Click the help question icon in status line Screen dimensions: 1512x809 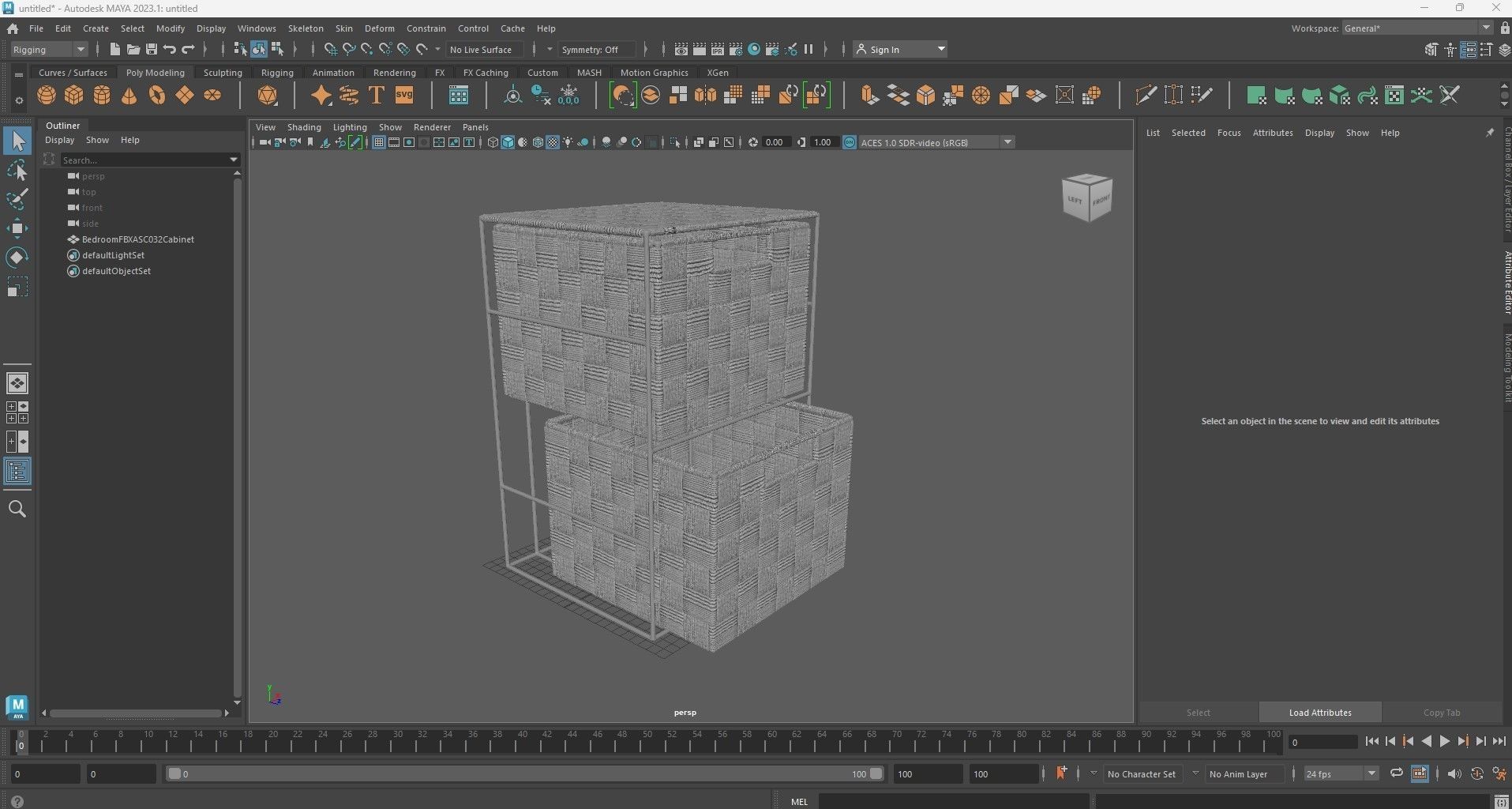(x=17, y=802)
